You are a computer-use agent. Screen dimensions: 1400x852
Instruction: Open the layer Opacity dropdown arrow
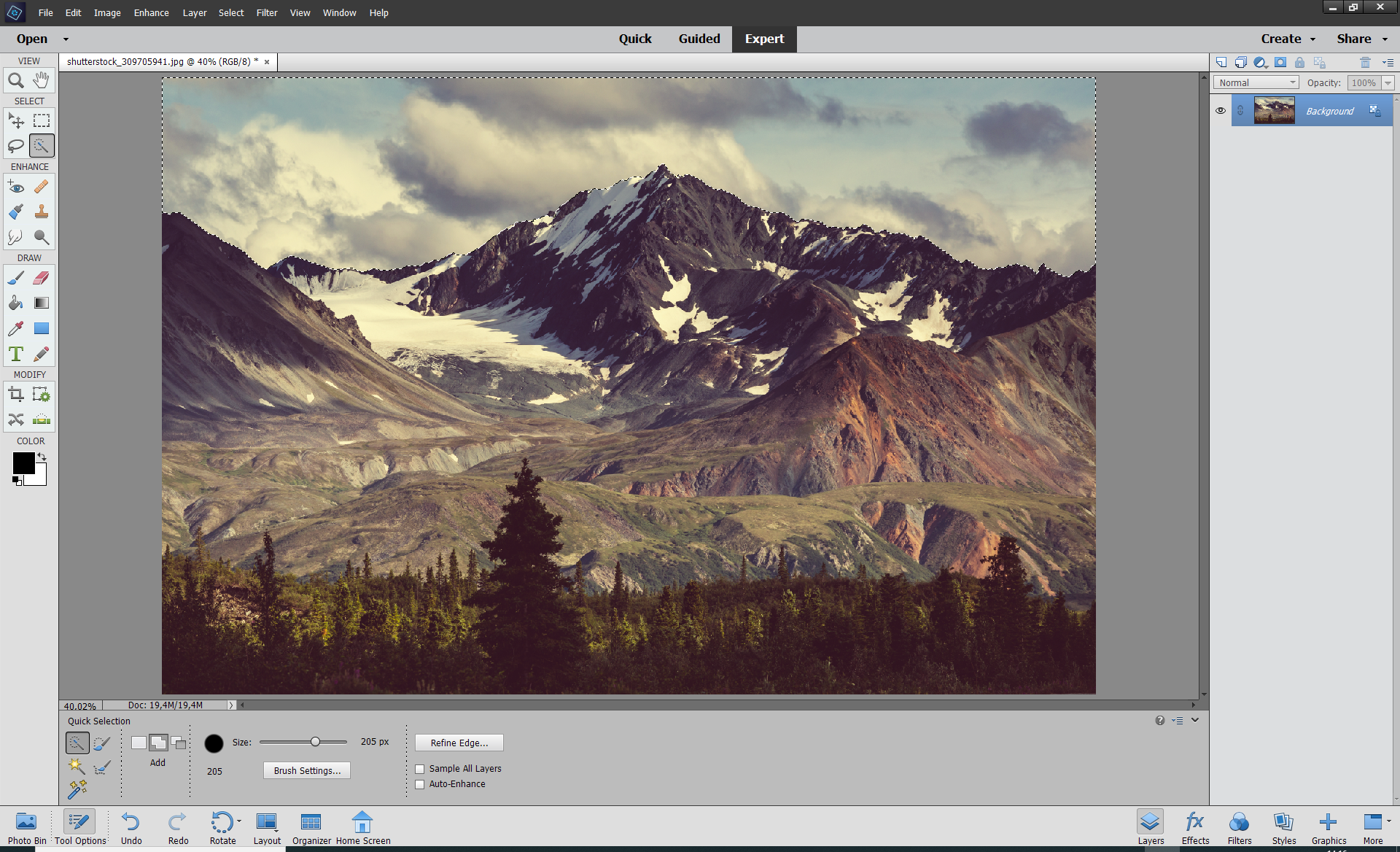[1388, 83]
